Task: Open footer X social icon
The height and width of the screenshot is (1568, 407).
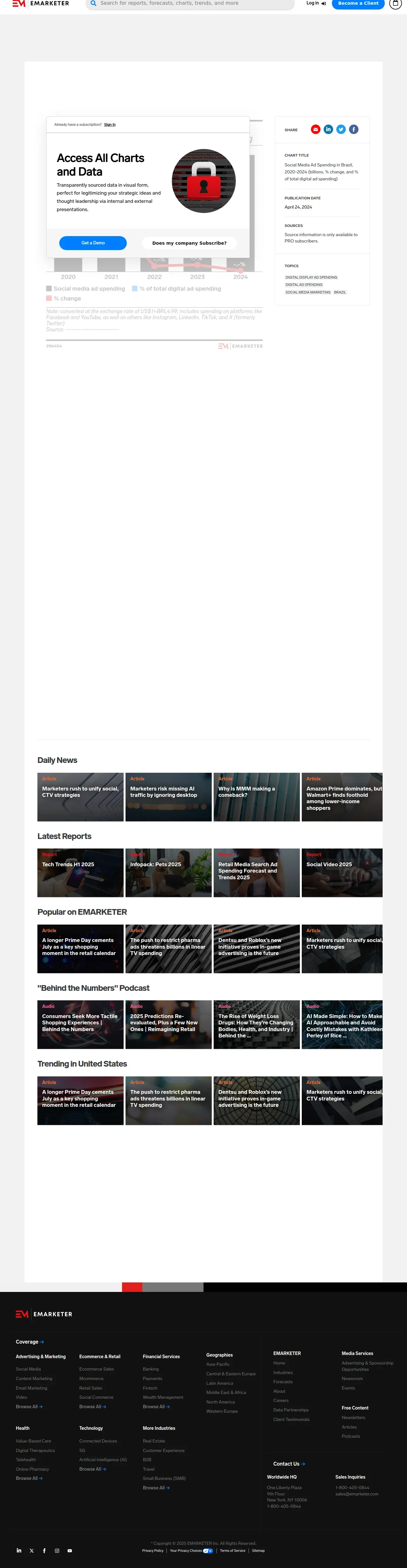Action: (x=32, y=1550)
